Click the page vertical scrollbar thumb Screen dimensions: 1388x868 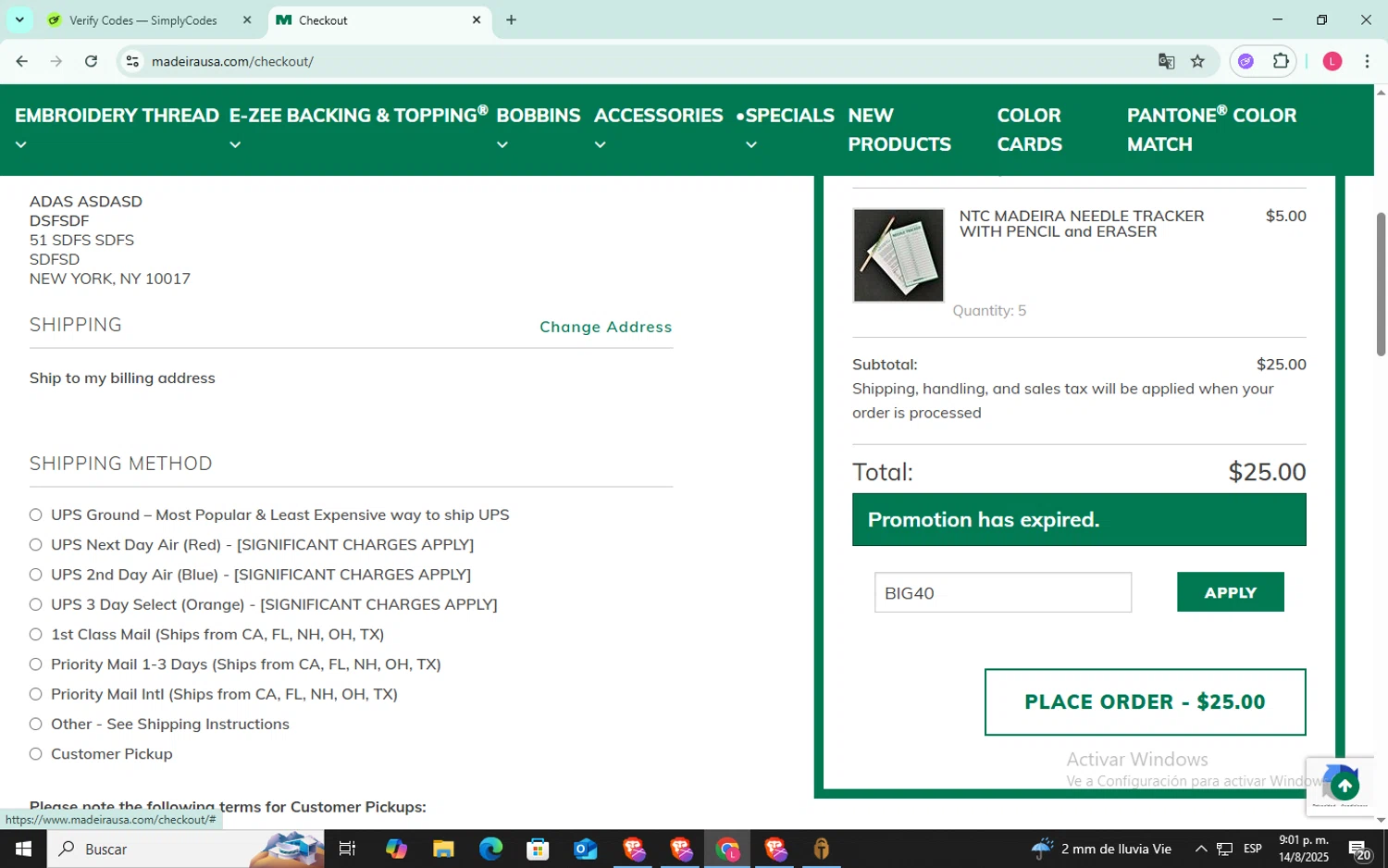coord(1381,284)
